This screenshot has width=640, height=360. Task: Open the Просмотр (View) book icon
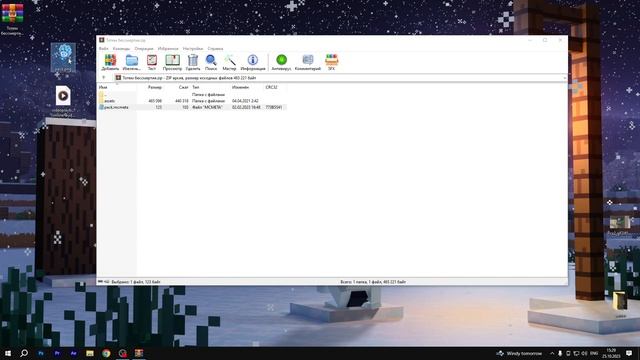[x=172, y=62]
